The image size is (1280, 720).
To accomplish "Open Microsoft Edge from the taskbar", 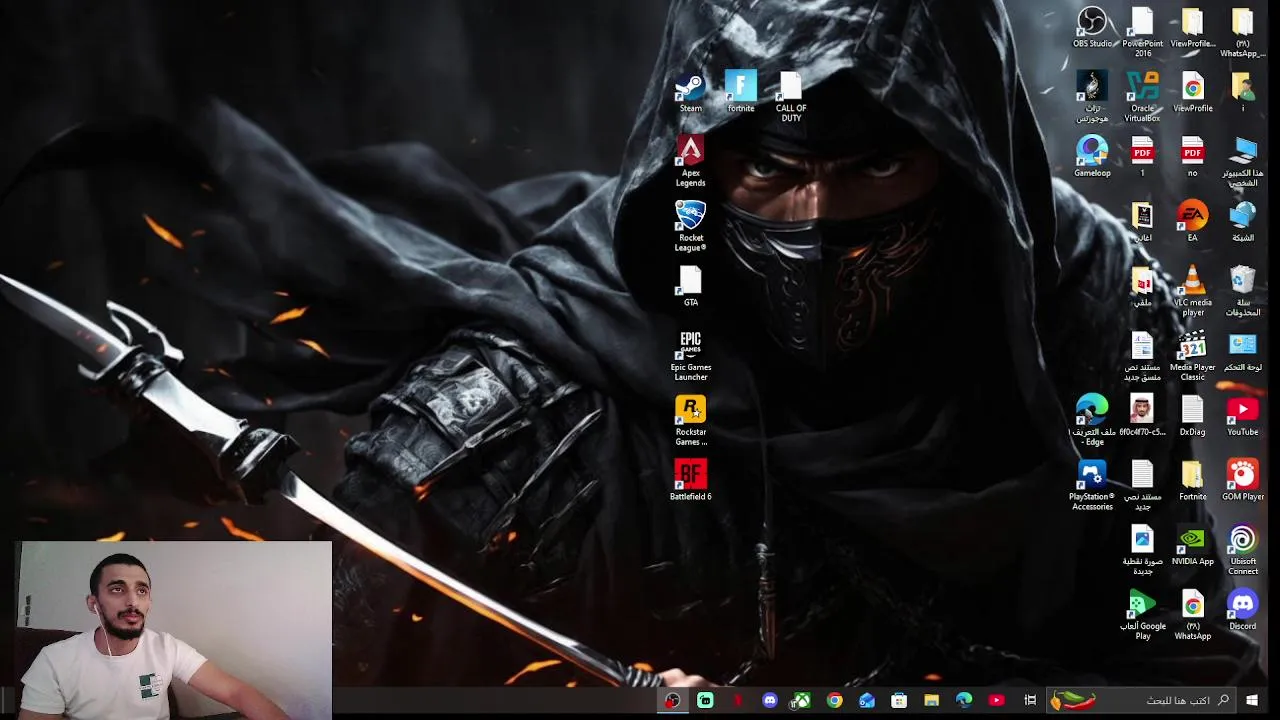I will [x=964, y=701].
